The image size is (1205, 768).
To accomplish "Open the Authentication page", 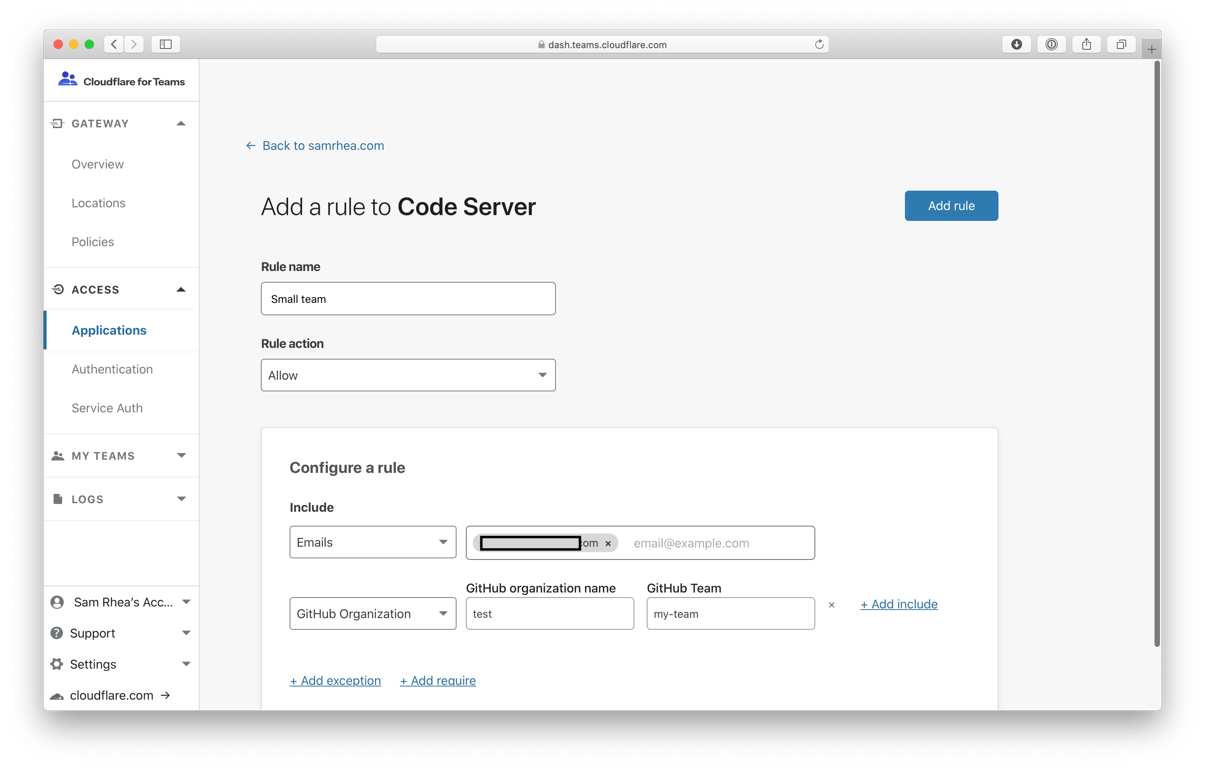I will point(112,369).
